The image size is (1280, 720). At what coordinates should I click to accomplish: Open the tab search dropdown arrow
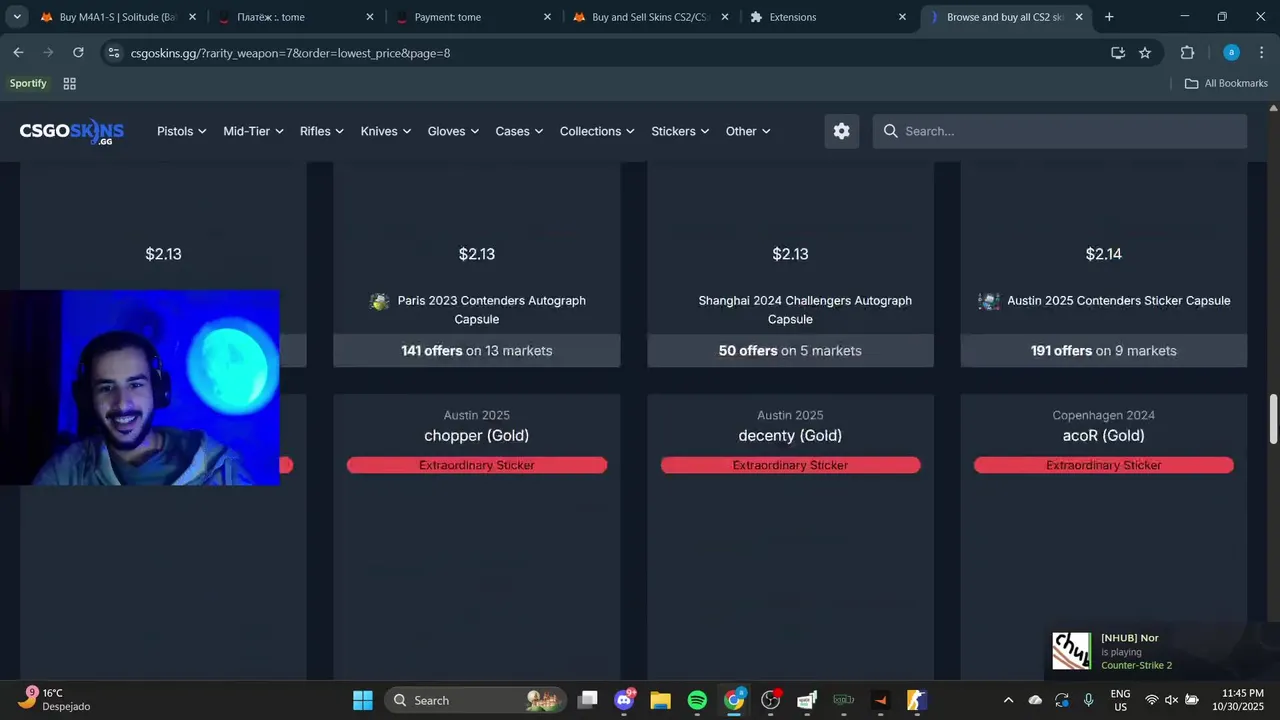pyautogui.click(x=17, y=17)
